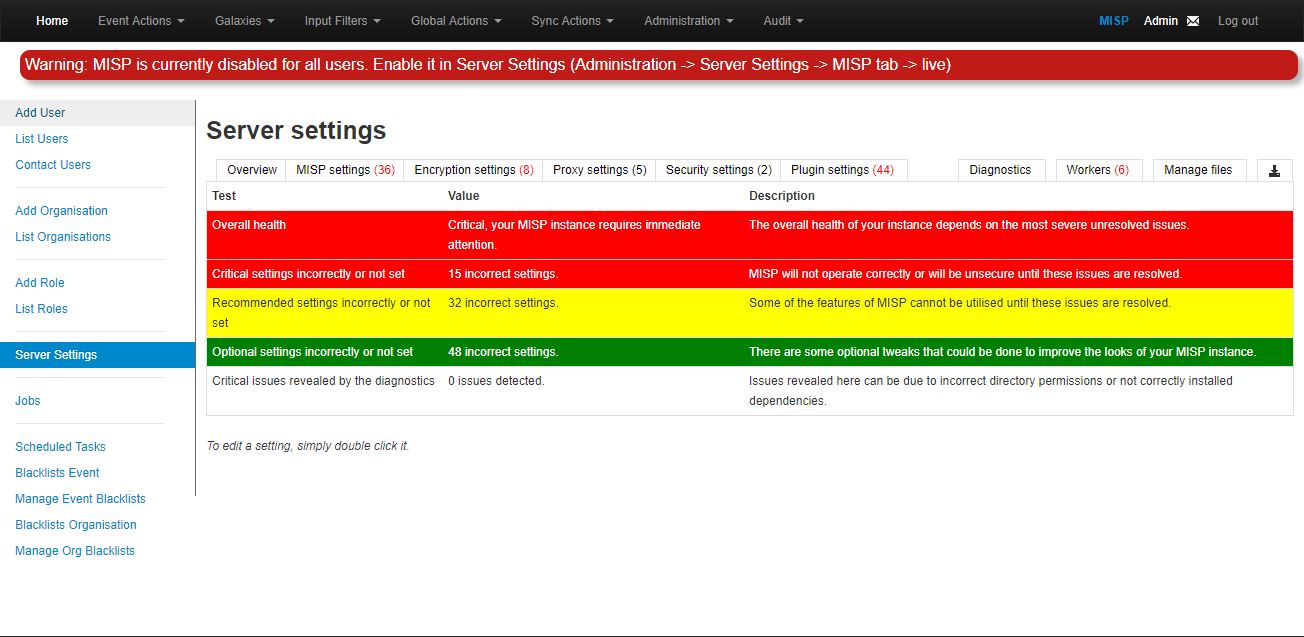Switch to the Encryption settings tab

473,169
